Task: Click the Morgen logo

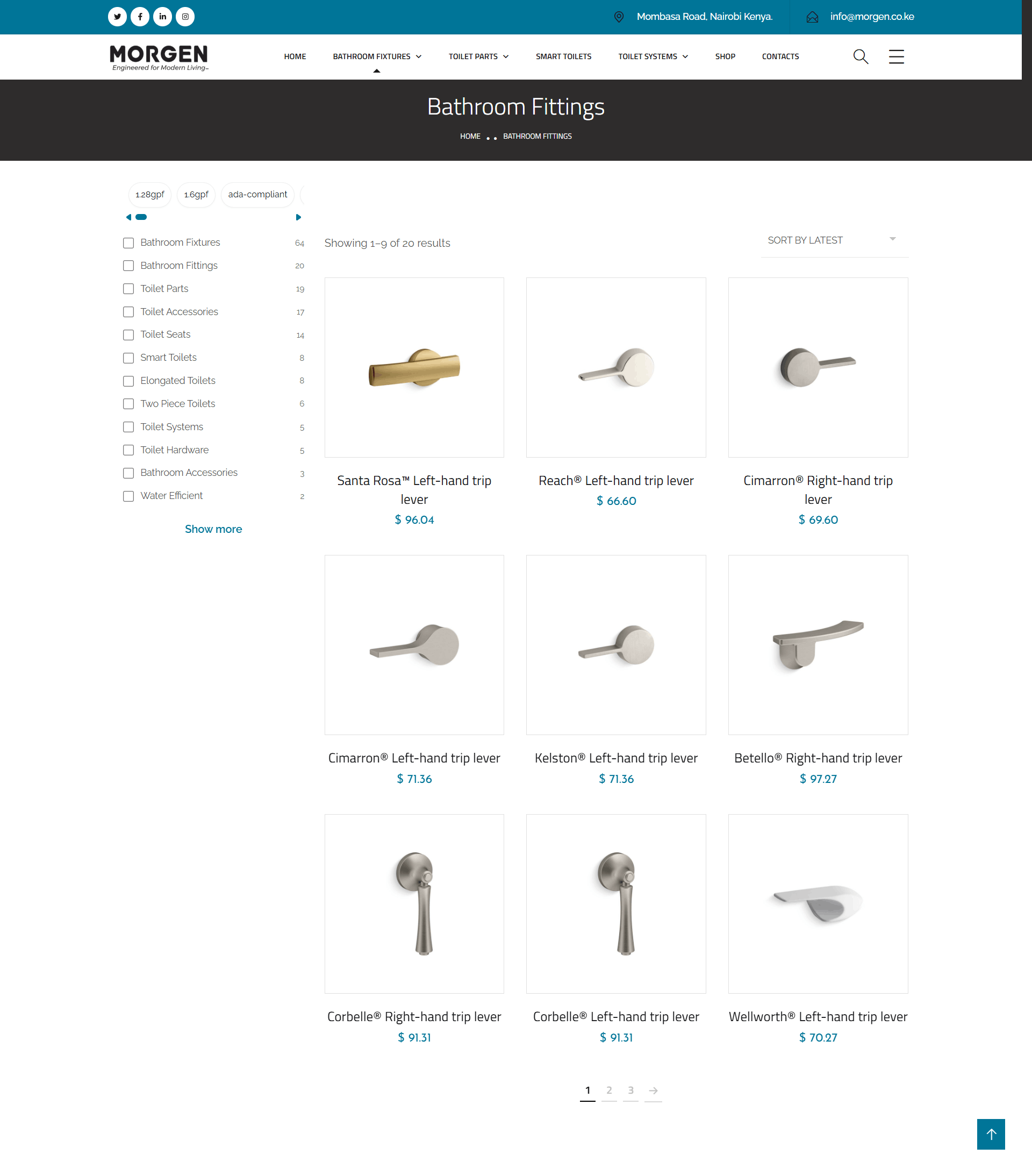Action: [x=159, y=58]
